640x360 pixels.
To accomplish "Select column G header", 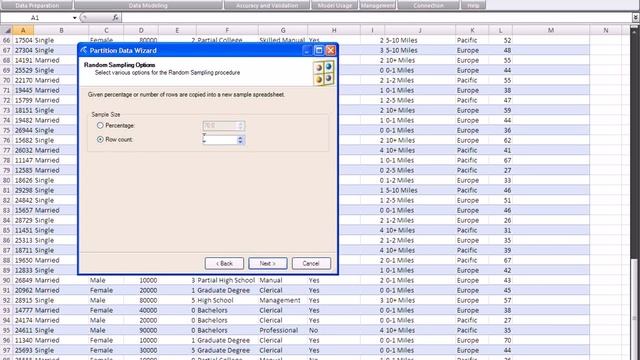I will click(x=283, y=30).
